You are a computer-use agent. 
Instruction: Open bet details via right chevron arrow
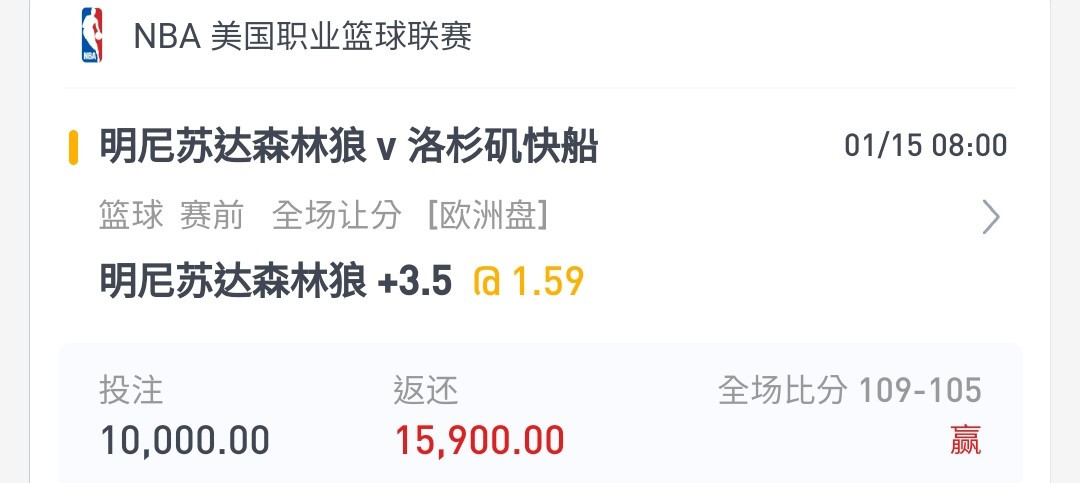[x=990, y=217]
